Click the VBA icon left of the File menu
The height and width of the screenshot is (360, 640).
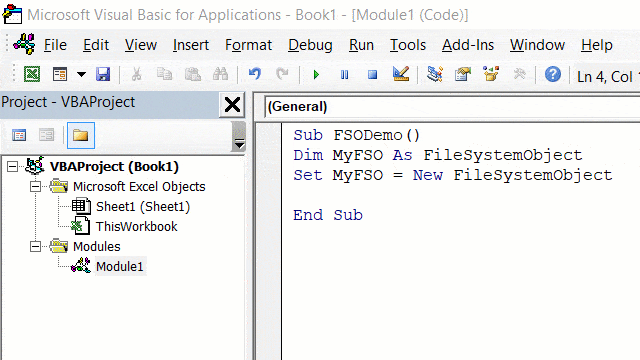[24, 44]
